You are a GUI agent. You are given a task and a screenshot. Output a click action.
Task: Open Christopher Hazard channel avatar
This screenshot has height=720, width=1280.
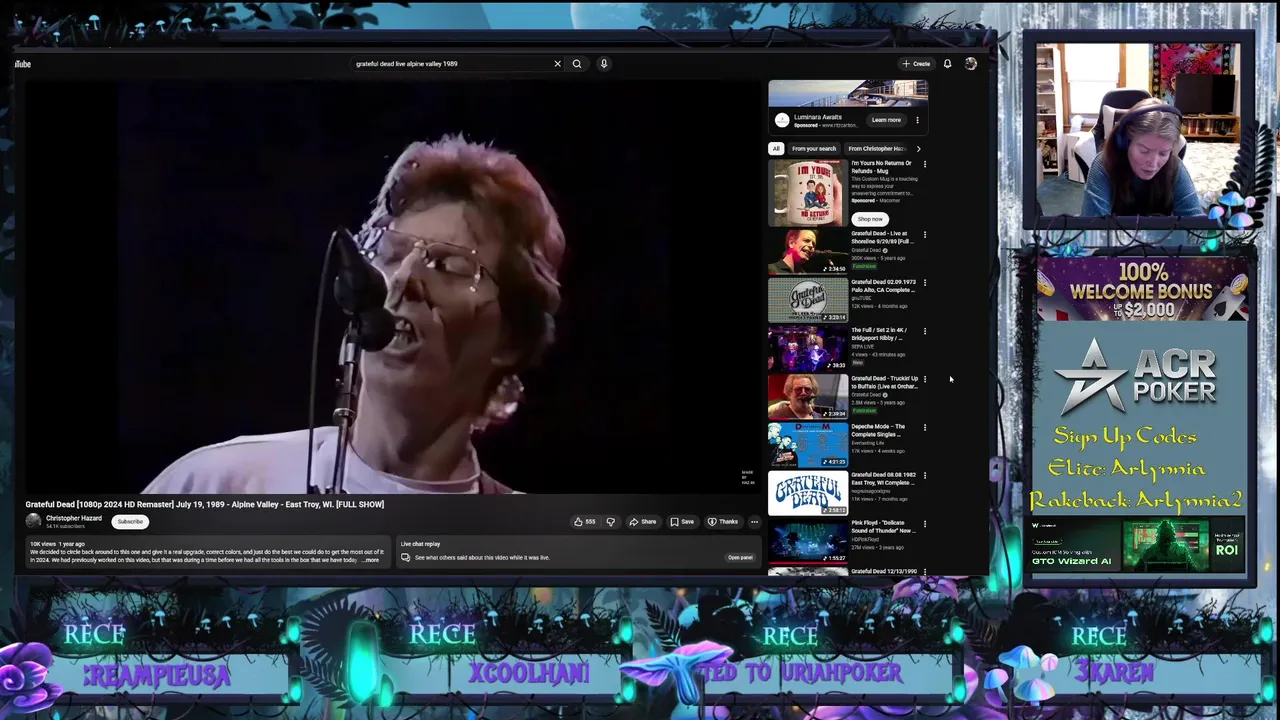click(x=33, y=521)
